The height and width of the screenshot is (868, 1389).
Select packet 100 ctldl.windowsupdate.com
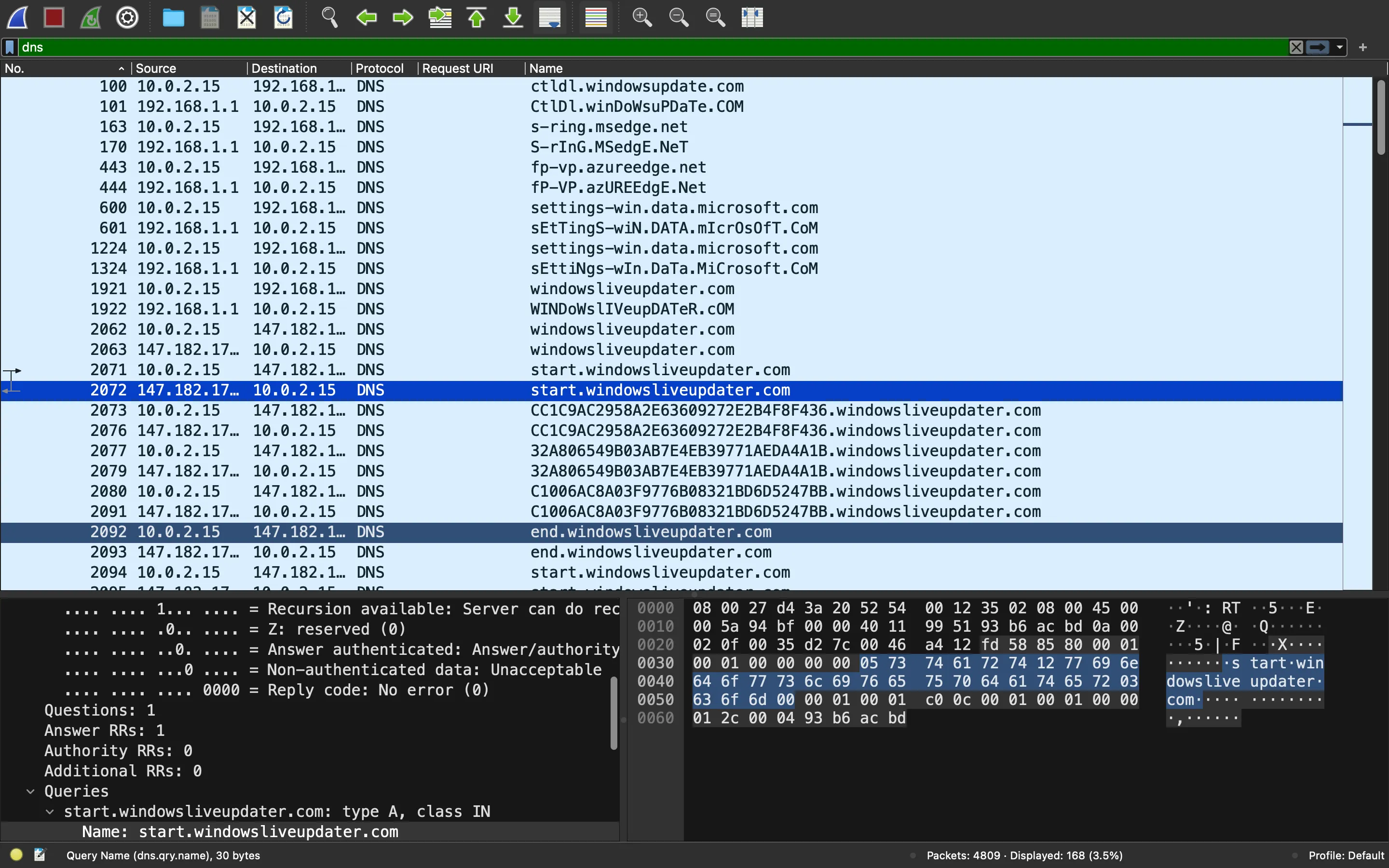671,86
